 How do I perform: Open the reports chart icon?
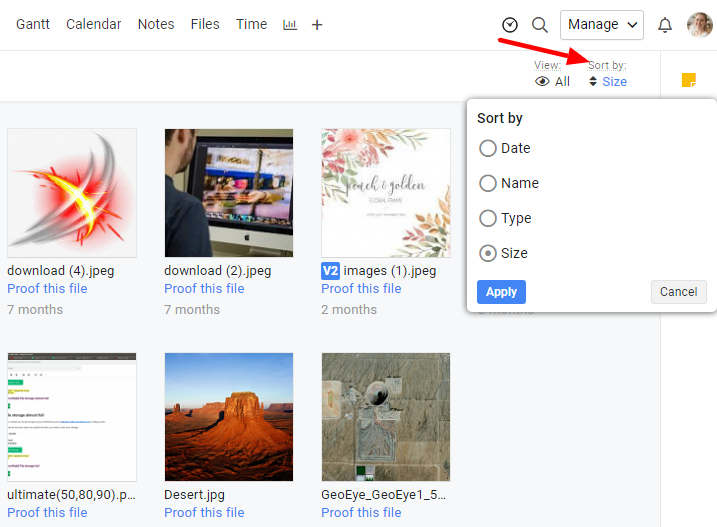290,25
